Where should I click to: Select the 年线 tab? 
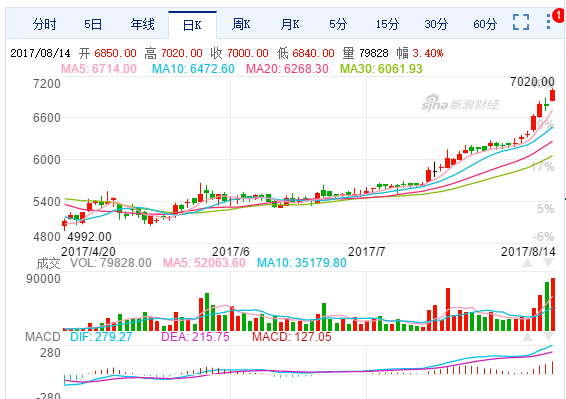coord(142,25)
